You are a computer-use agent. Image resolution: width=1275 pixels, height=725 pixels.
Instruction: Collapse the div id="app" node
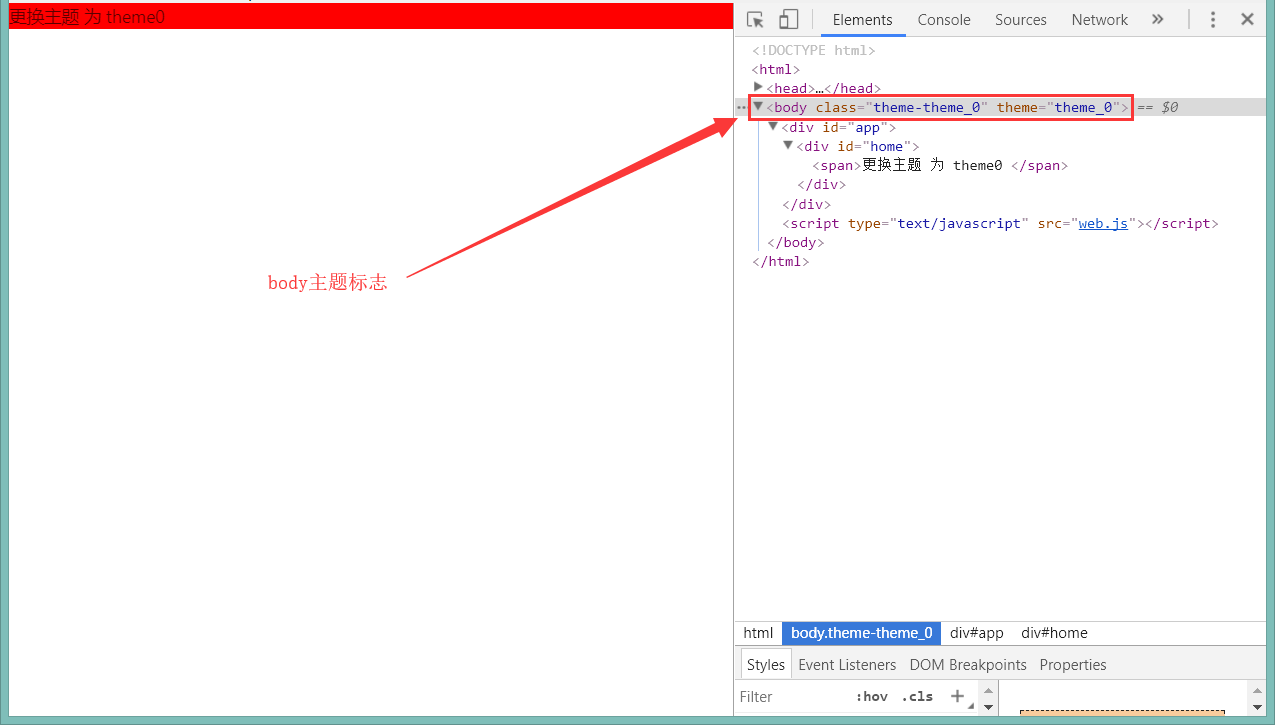[x=773, y=126]
